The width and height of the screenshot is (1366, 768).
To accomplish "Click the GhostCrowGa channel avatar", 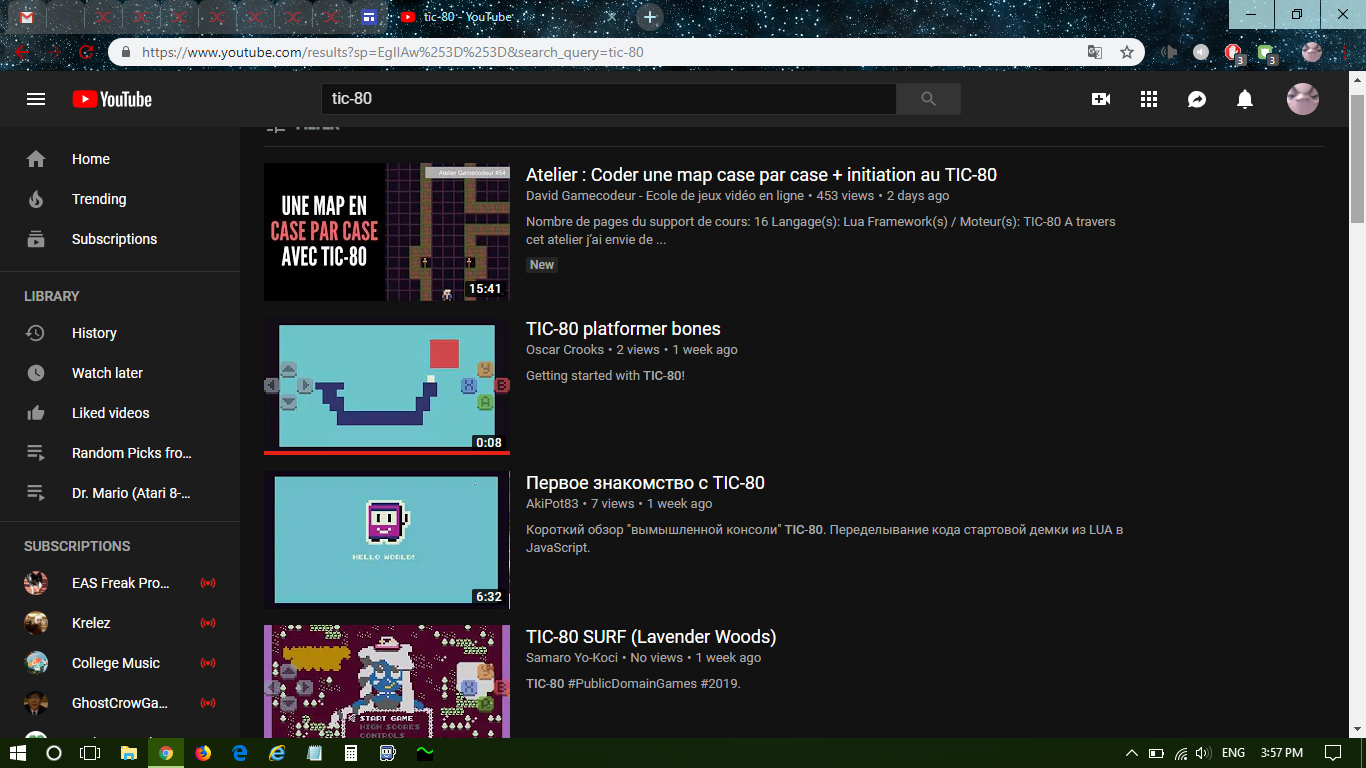I will 36,703.
